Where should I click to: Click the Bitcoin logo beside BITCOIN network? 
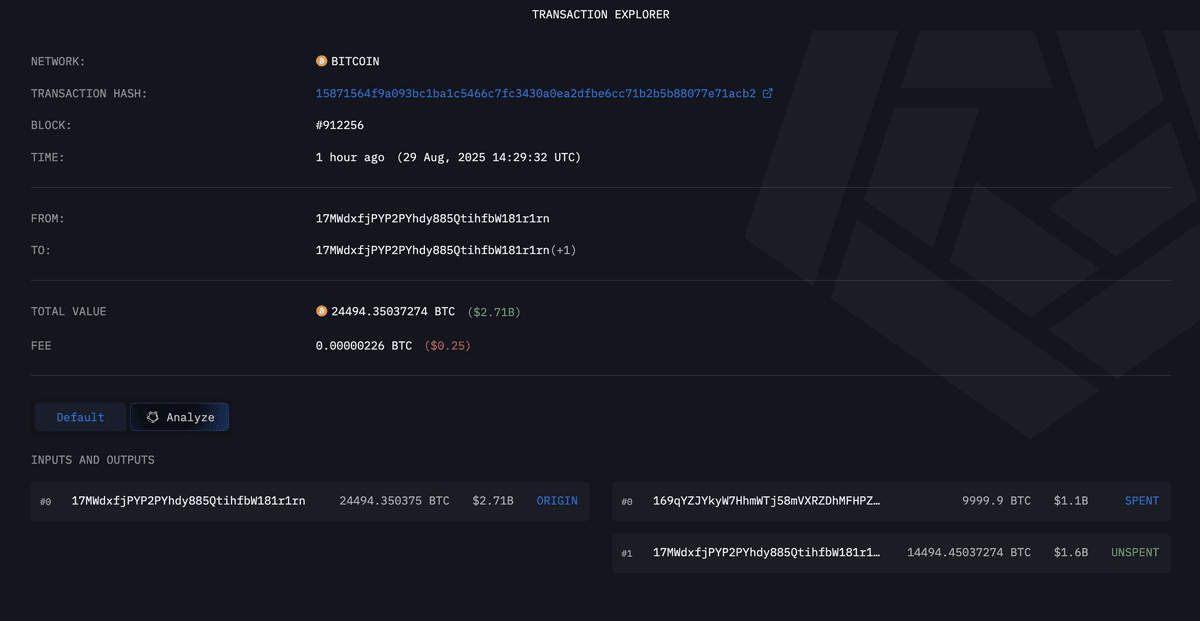(x=321, y=61)
